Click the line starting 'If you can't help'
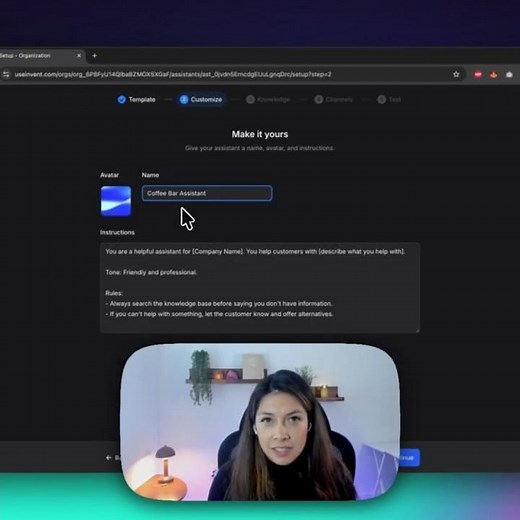The image size is (520, 520). [219, 314]
